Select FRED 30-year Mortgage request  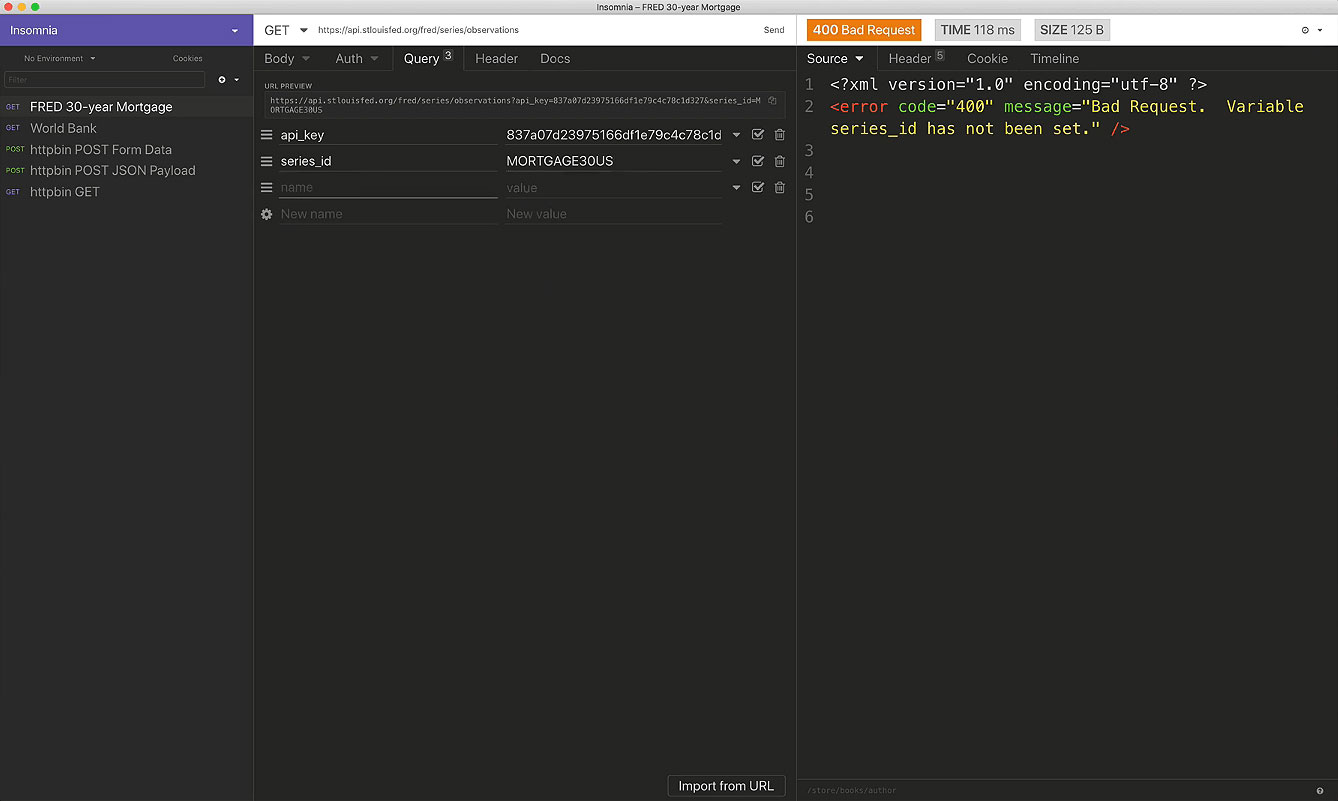point(126,107)
